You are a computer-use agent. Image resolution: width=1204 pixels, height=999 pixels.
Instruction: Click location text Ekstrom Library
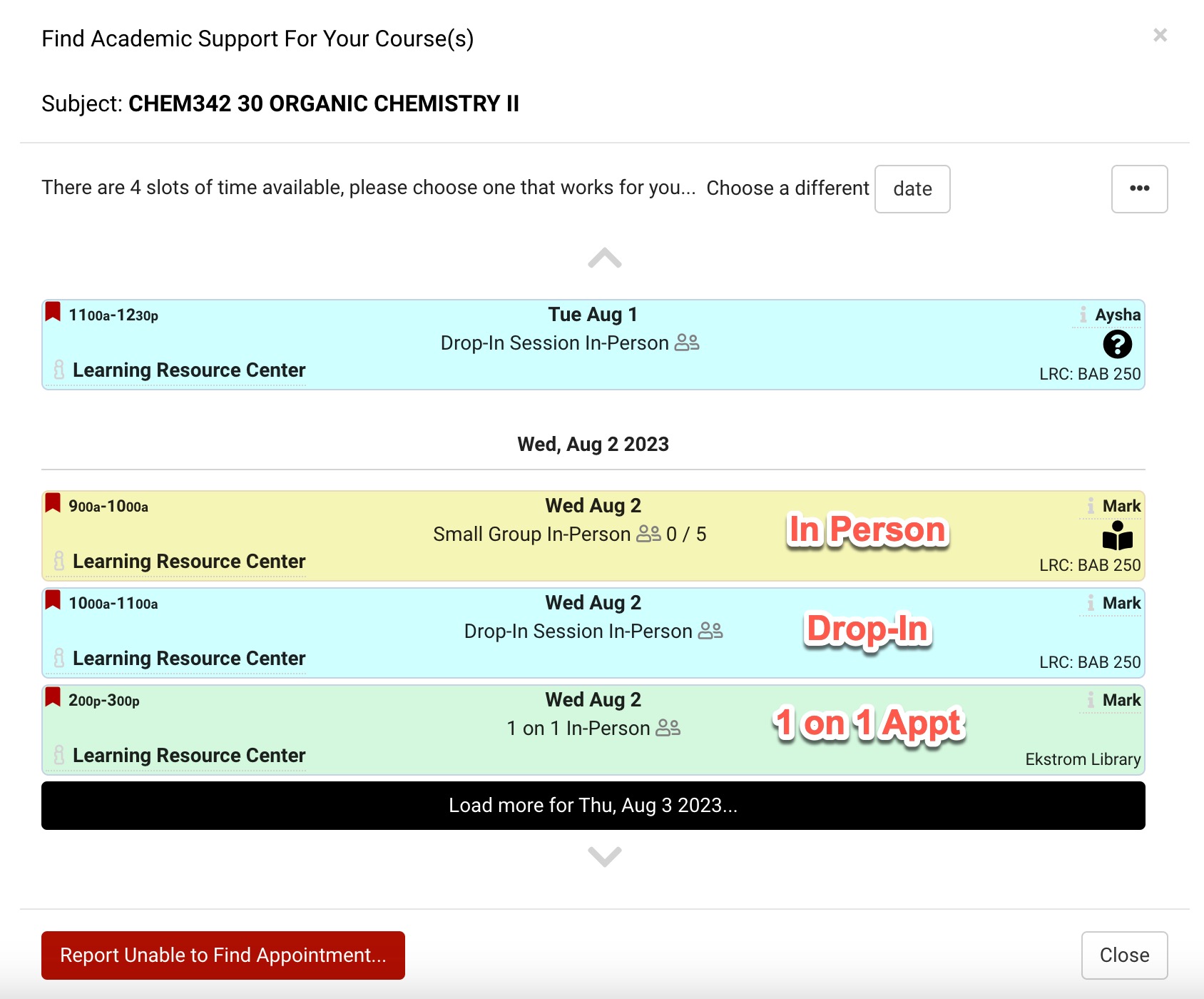coord(1083,759)
